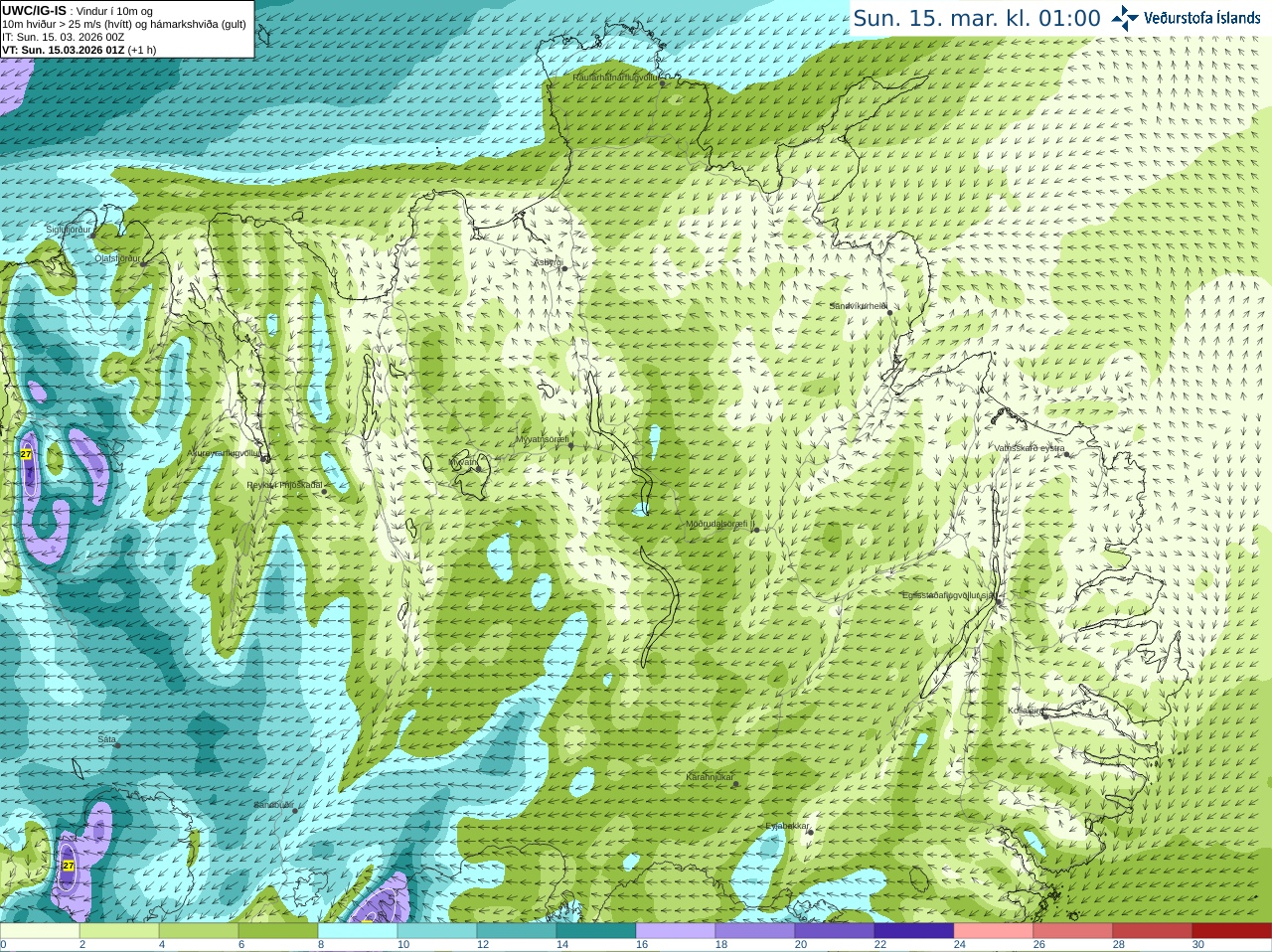Click the VT: Sun. 15.03.2026 01Z (+1 h) line
Screen dimensions: 1272x952
(x=79, y=50)
